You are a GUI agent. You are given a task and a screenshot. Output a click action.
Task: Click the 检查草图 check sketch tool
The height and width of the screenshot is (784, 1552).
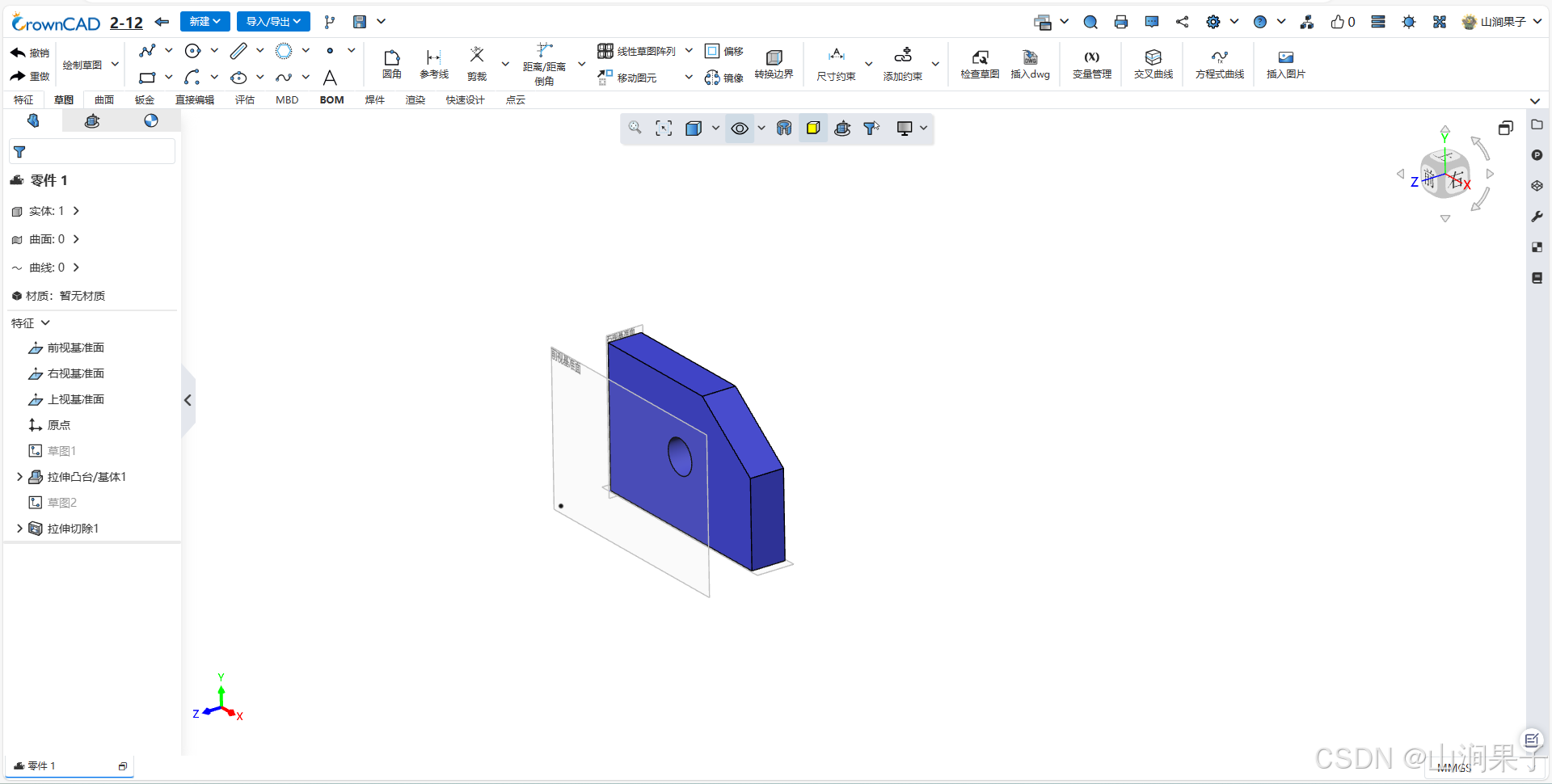[980, 64]
